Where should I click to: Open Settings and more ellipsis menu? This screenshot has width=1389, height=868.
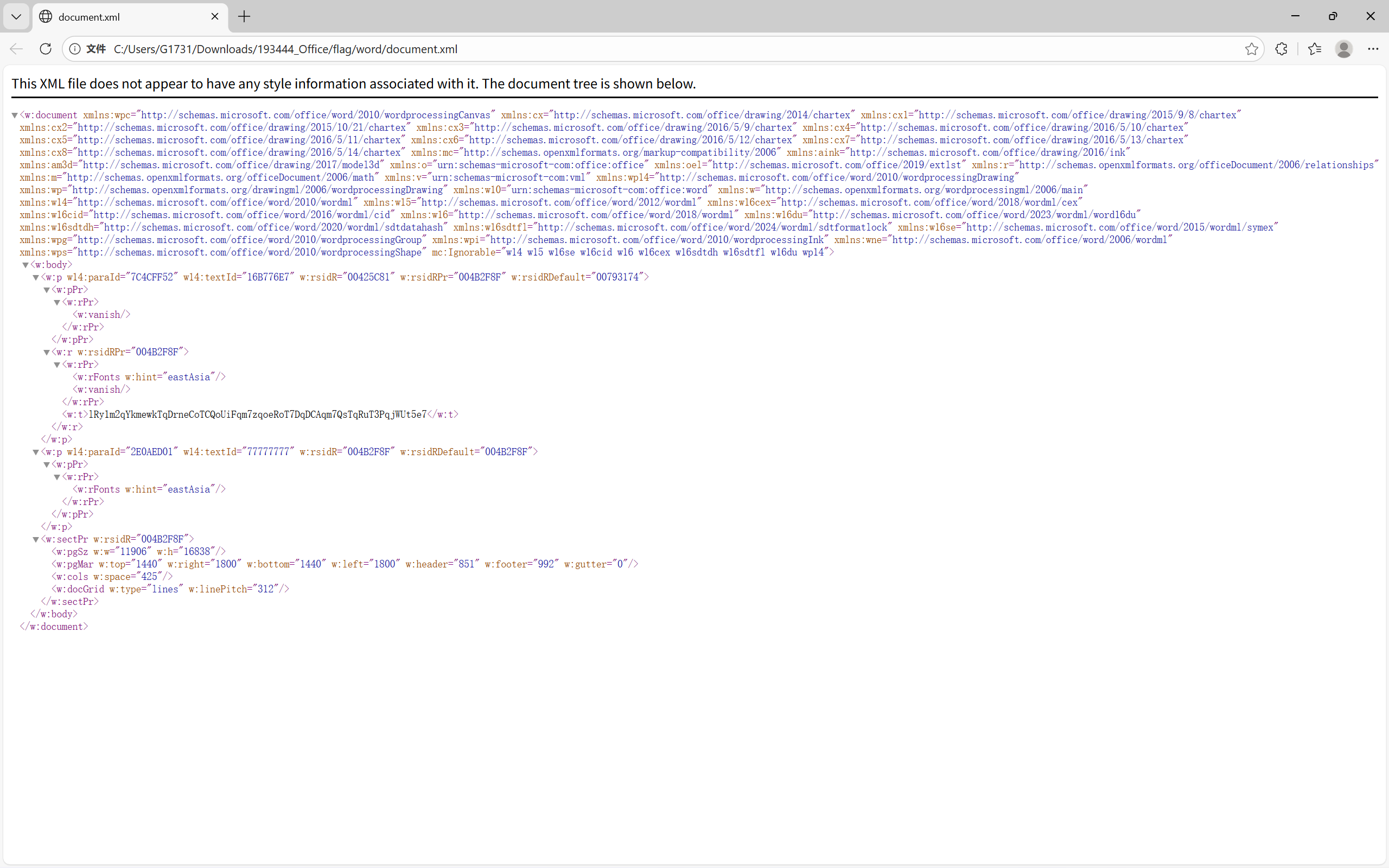pyautogui.click(x=1373, y=49)
